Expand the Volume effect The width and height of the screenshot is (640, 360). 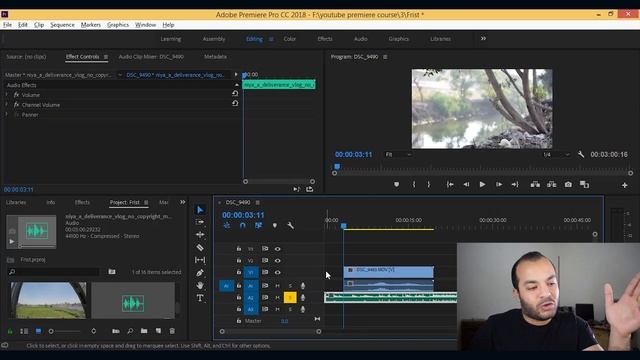coord(7,95)
